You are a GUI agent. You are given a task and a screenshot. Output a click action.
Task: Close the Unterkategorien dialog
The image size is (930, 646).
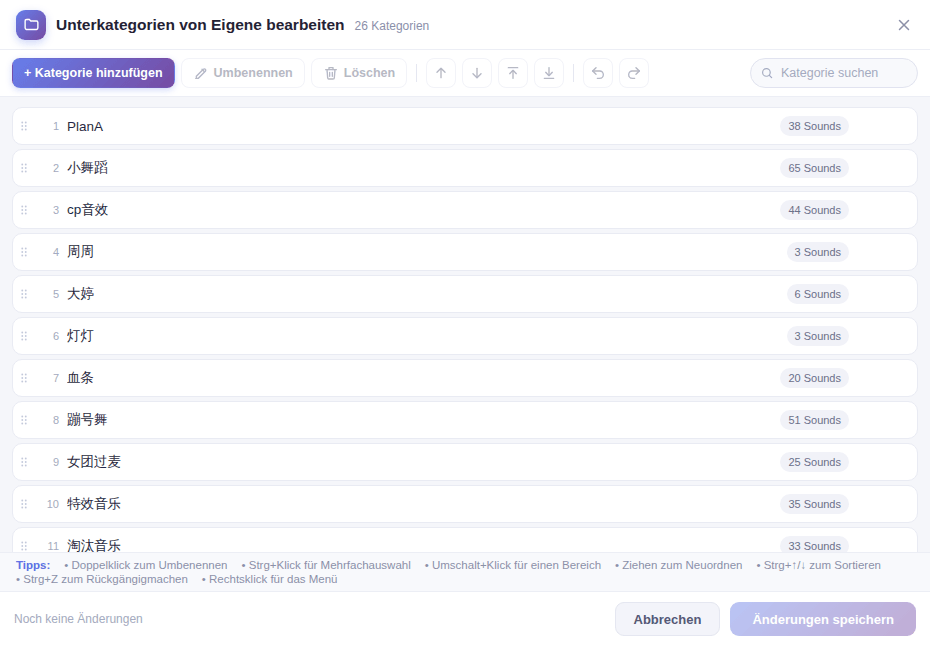(x=903, y=25)
